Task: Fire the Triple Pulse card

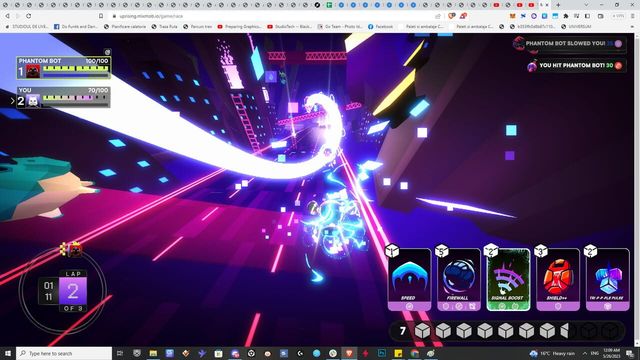Action: tap(607, 280)
